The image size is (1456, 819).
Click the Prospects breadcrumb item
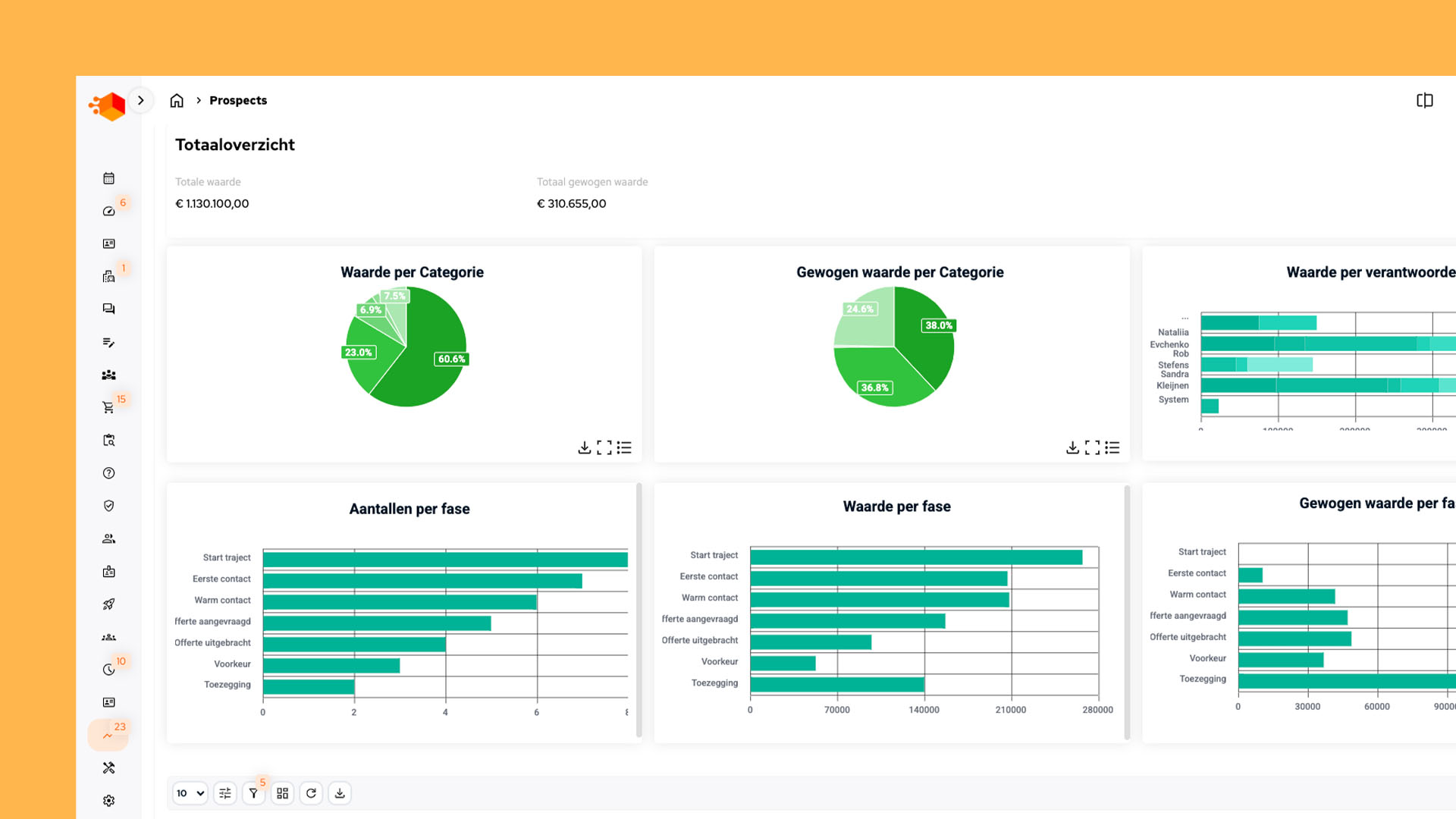point(238,100)
